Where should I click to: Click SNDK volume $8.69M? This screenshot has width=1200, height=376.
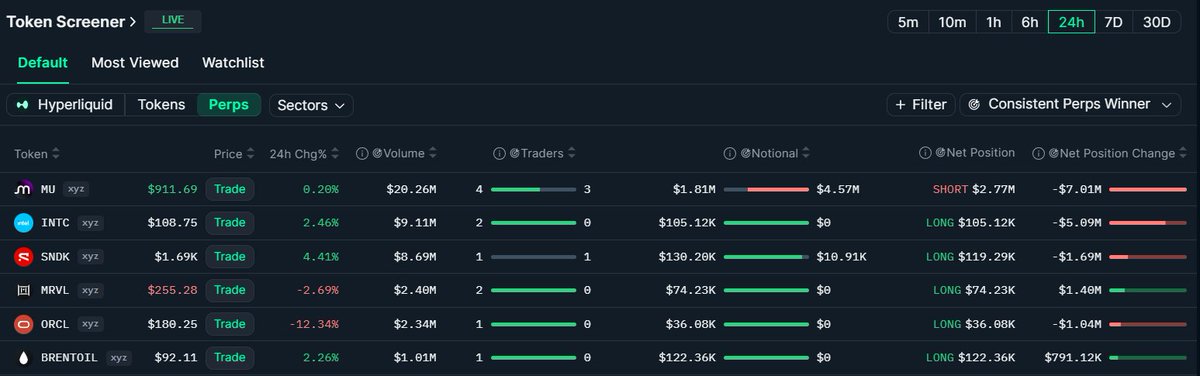click(411, 257)
